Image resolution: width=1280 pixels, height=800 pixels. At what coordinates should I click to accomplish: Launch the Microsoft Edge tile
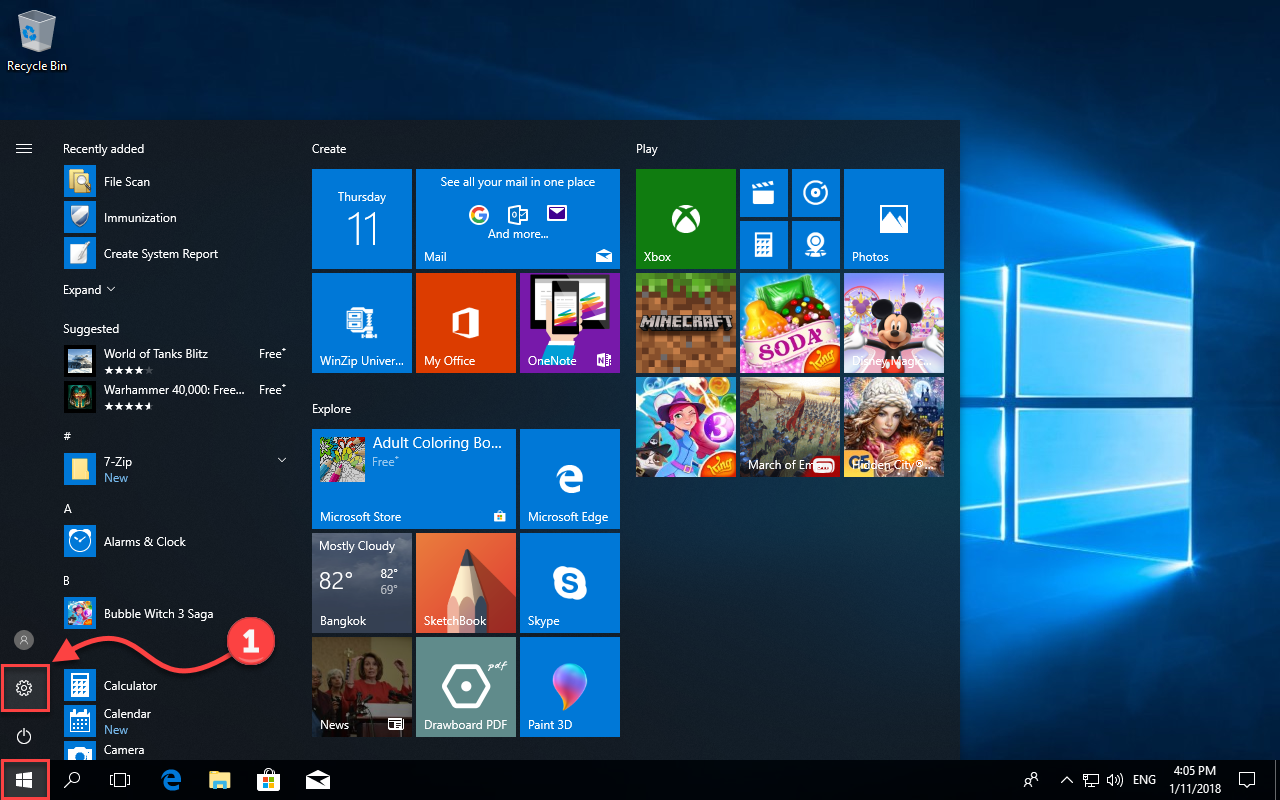(570, 479)
